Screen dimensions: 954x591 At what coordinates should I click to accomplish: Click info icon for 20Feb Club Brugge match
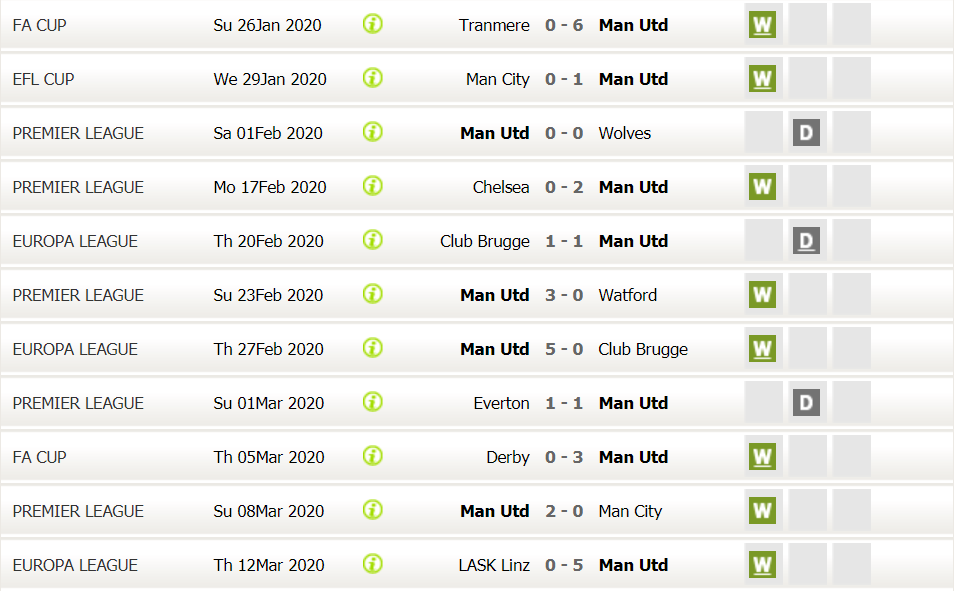(372, 240)
